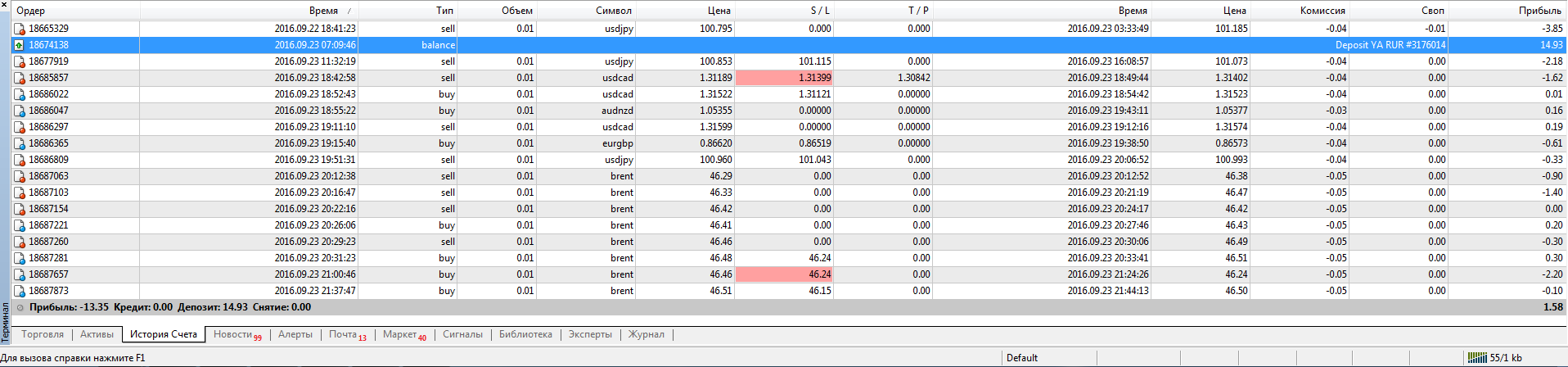Click the sell order icon for 18677919
The image size is (1568, 367).
pos(19,61)
